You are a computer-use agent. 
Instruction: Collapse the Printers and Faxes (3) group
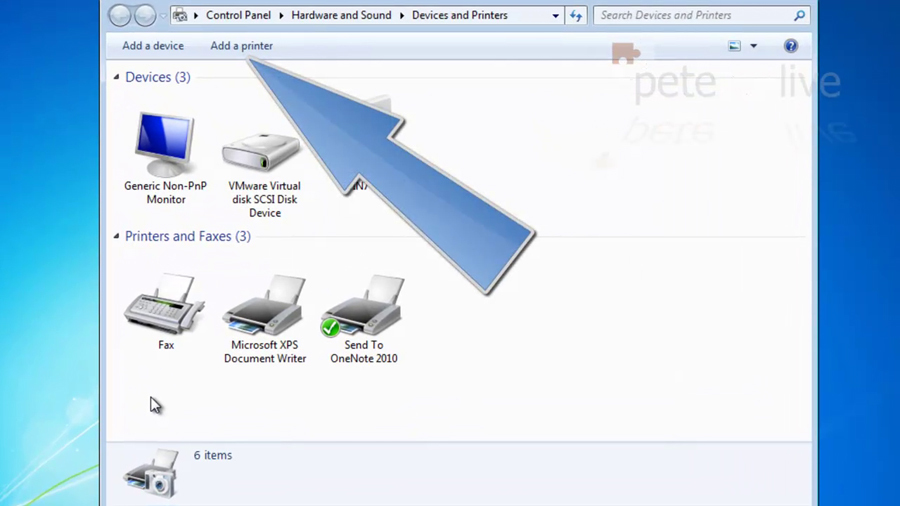(x=117, y=236)
